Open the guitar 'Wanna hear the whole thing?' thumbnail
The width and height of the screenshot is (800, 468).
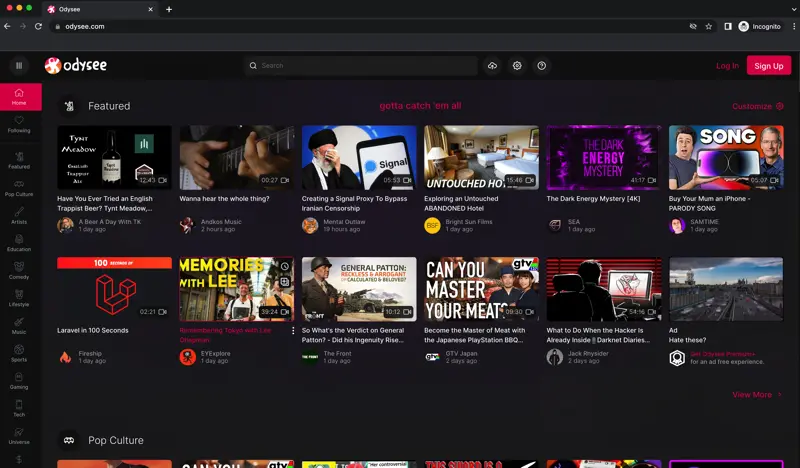(237, 157)
